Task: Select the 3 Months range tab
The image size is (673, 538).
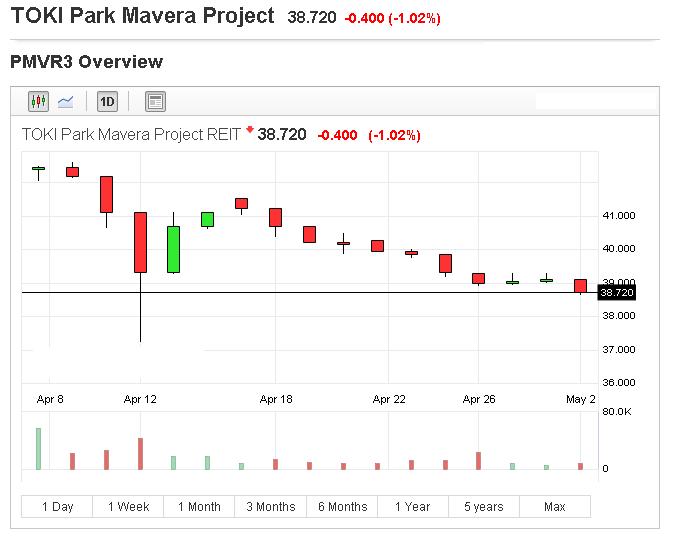Action: 270,507
